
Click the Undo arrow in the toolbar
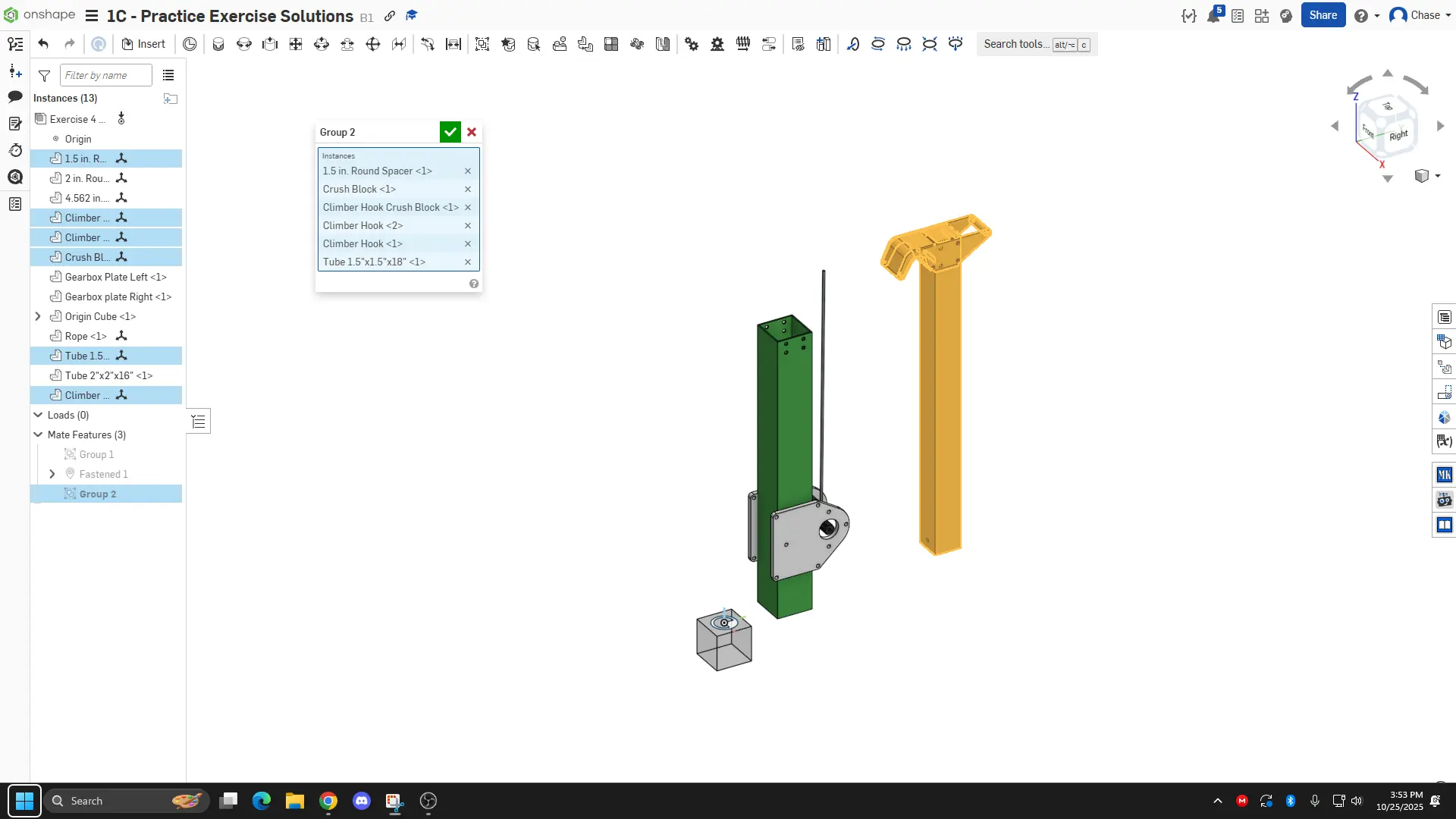[x=43, y=44]
